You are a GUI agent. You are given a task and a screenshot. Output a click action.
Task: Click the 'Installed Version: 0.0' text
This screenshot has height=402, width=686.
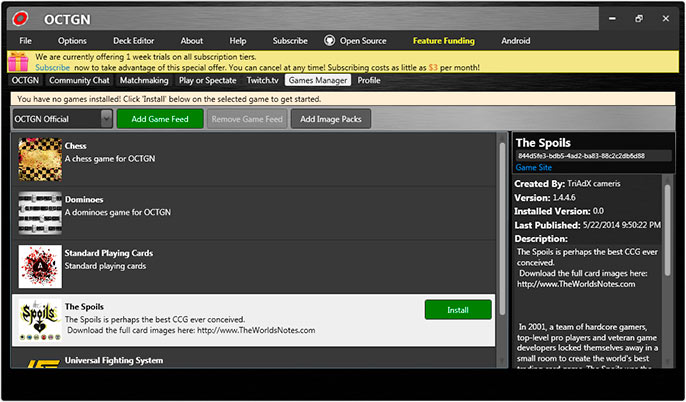pyautogui.click(x=559, y=211)
